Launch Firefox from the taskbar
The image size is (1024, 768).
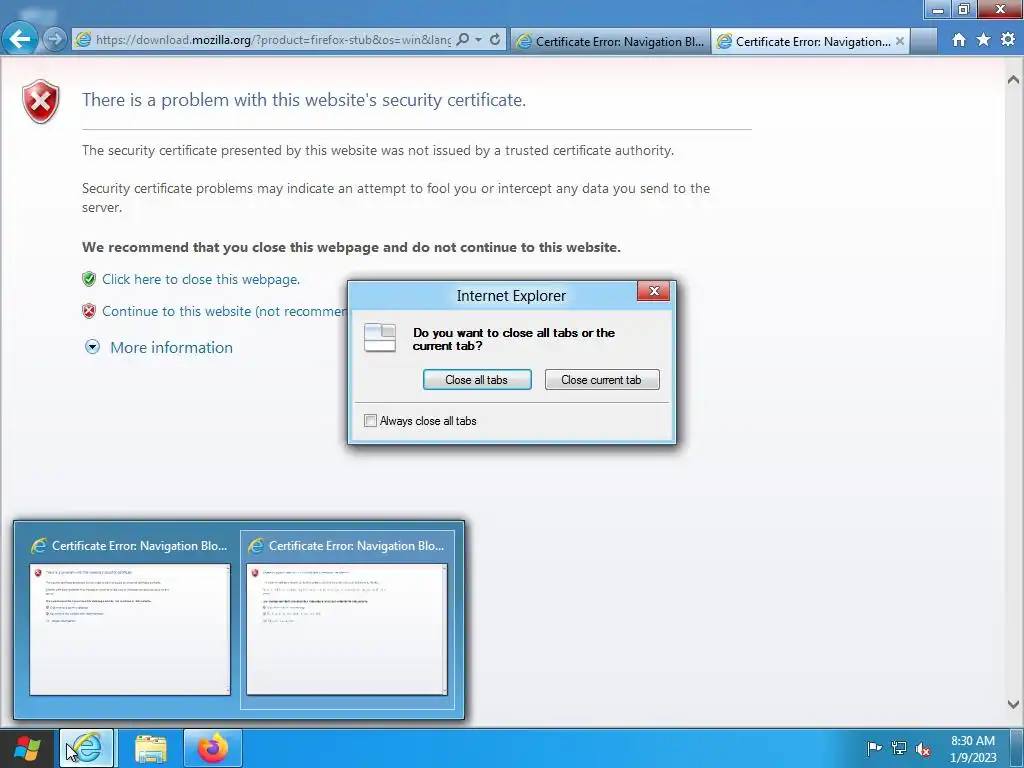pyautogui.click(x=213, y=748)
